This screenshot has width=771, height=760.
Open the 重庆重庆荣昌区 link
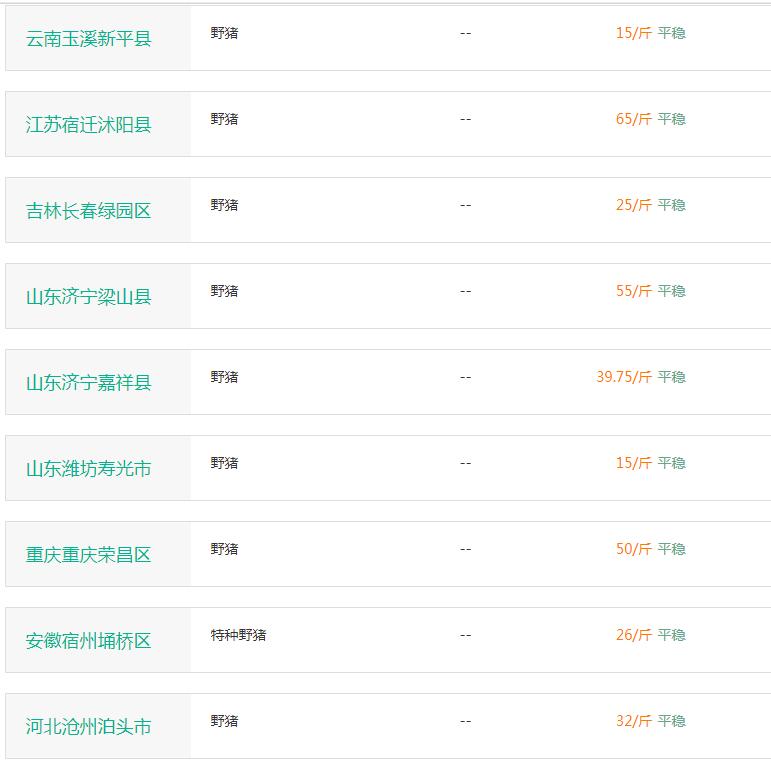(x=89, y=555)
